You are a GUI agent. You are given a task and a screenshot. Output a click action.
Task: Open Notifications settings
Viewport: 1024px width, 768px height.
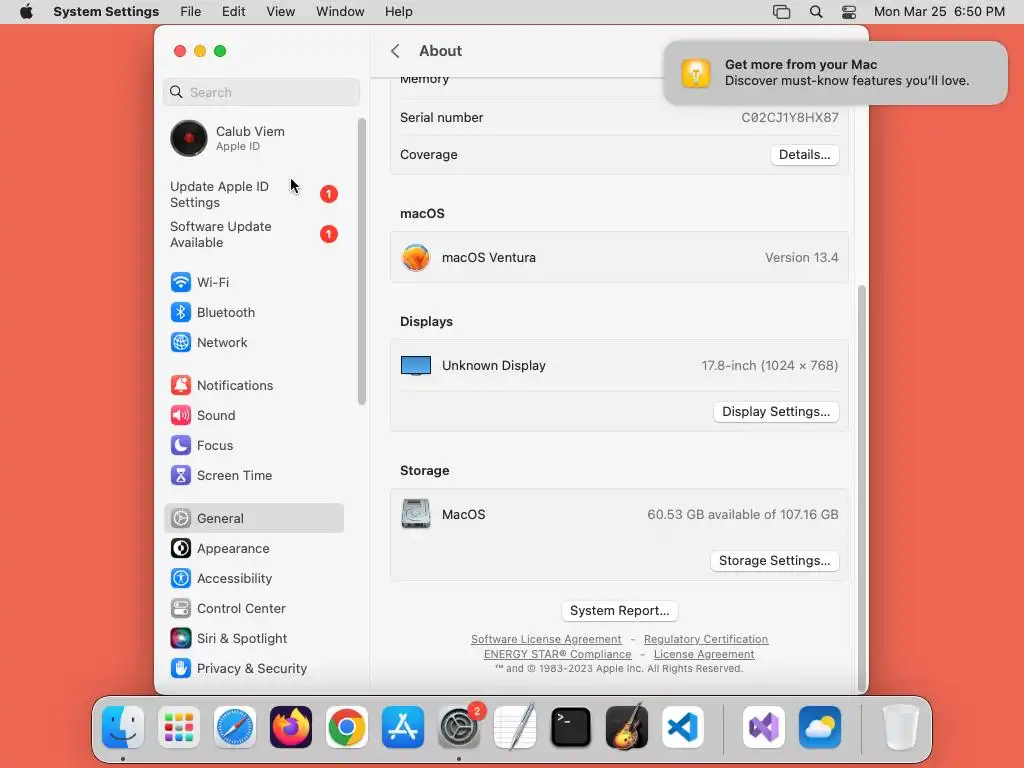pos(253,385)
